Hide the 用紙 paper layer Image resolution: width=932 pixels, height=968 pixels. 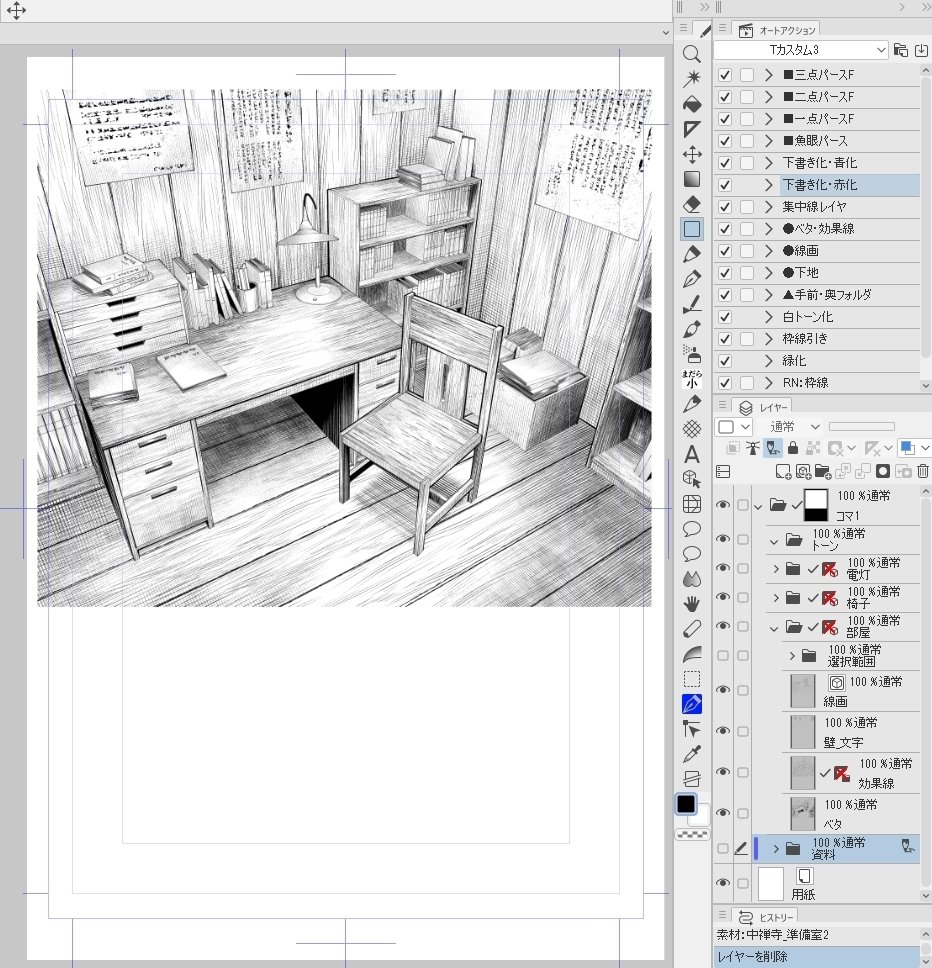pyautogui.click(x=722, y=883)
